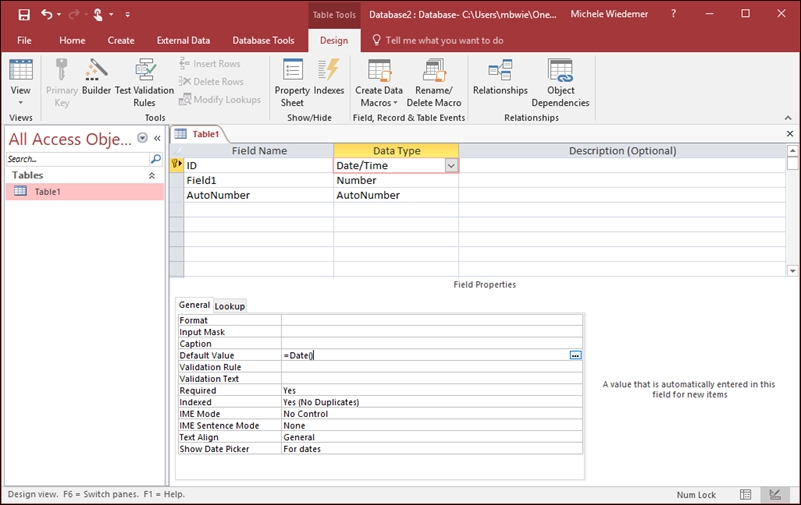The width and height of the screenshot is (801, 505).
Task: Show Object Dependencies
Action: (x=560, y=83)
